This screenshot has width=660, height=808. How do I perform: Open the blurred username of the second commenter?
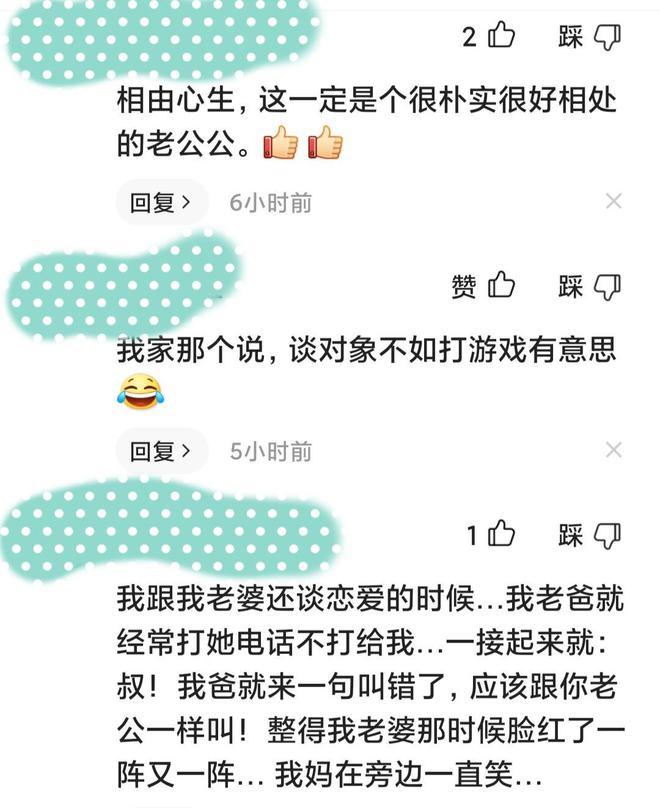coord(124,287)
